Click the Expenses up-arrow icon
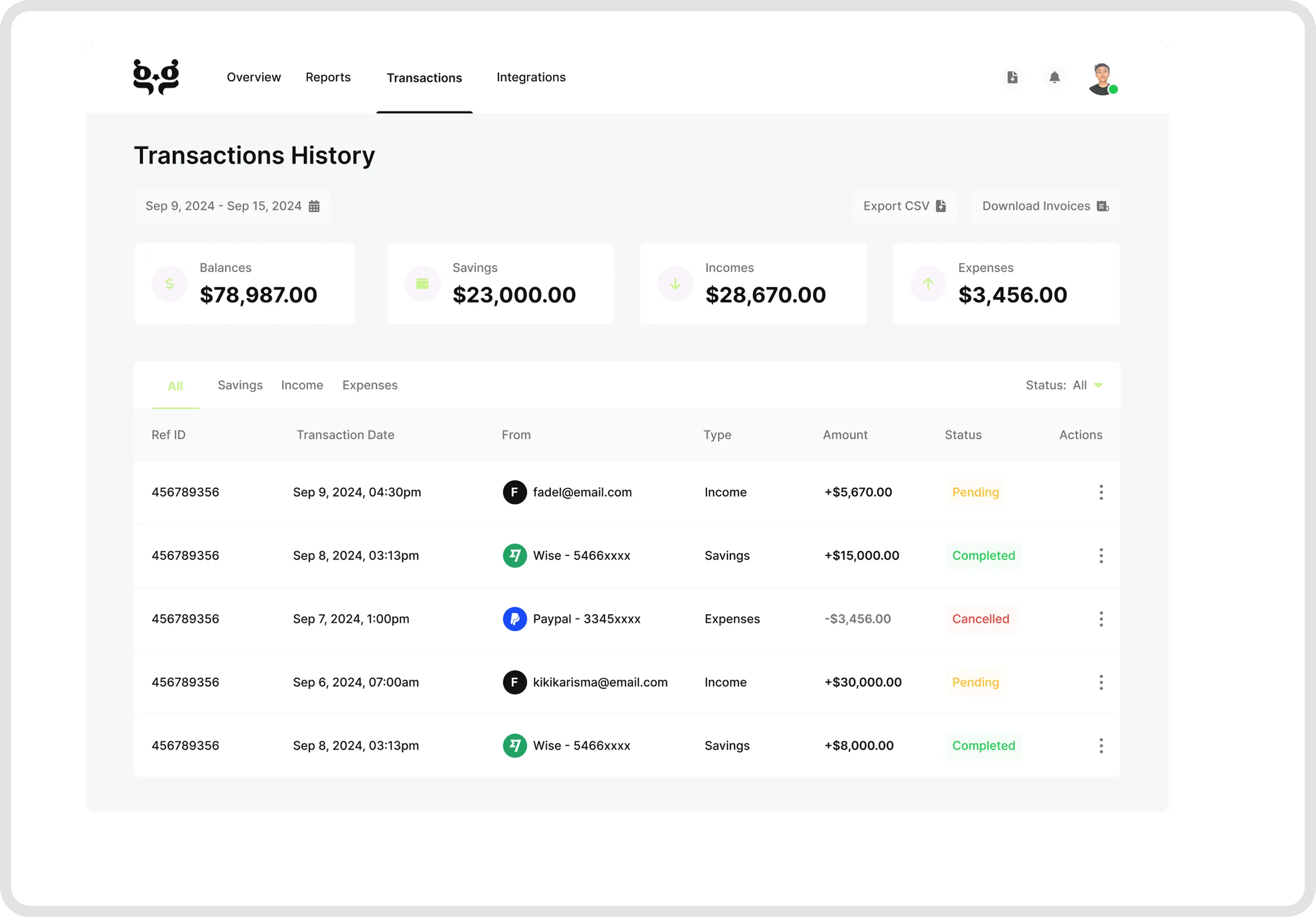The width and height of the screenshot is (1316, 917). click(928, 283)
